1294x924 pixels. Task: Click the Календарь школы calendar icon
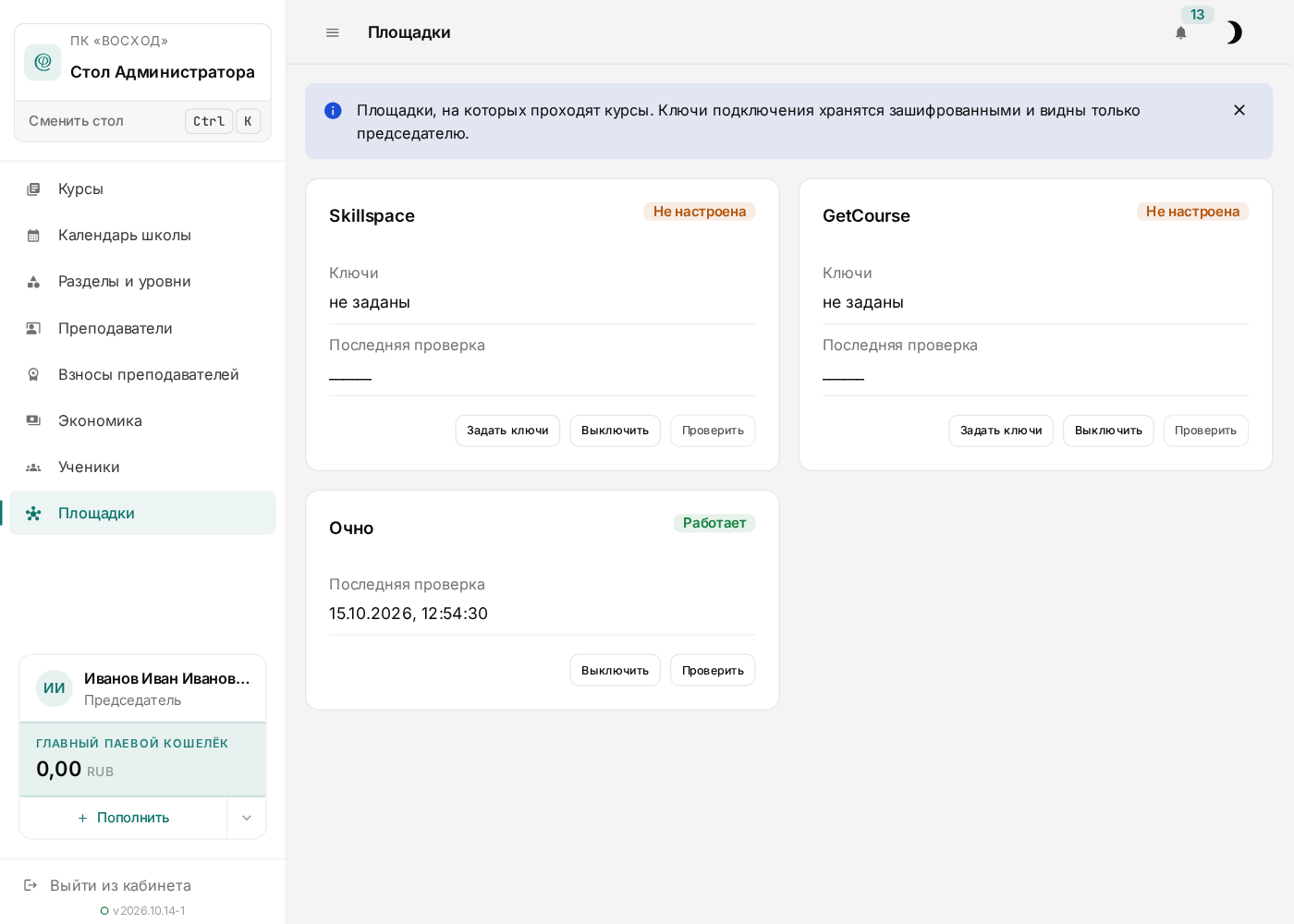pyautogui.click(x=33, y=236)
